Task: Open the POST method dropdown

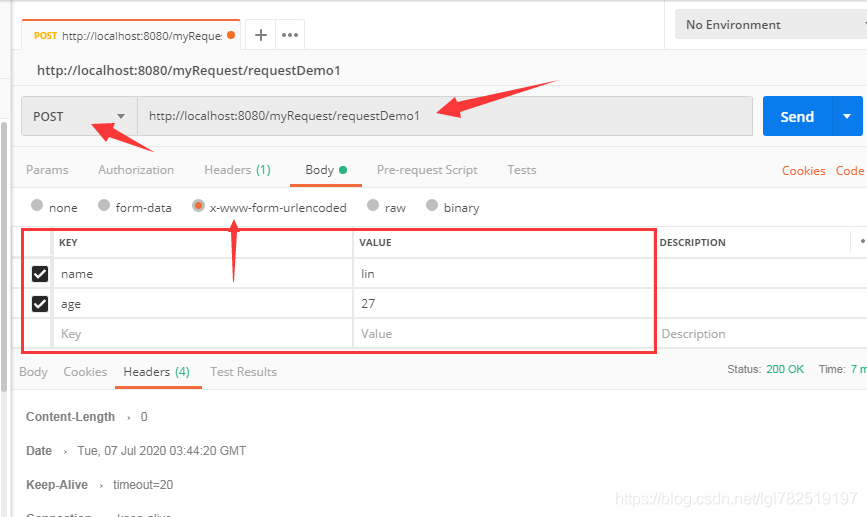Action: point(79,116)
